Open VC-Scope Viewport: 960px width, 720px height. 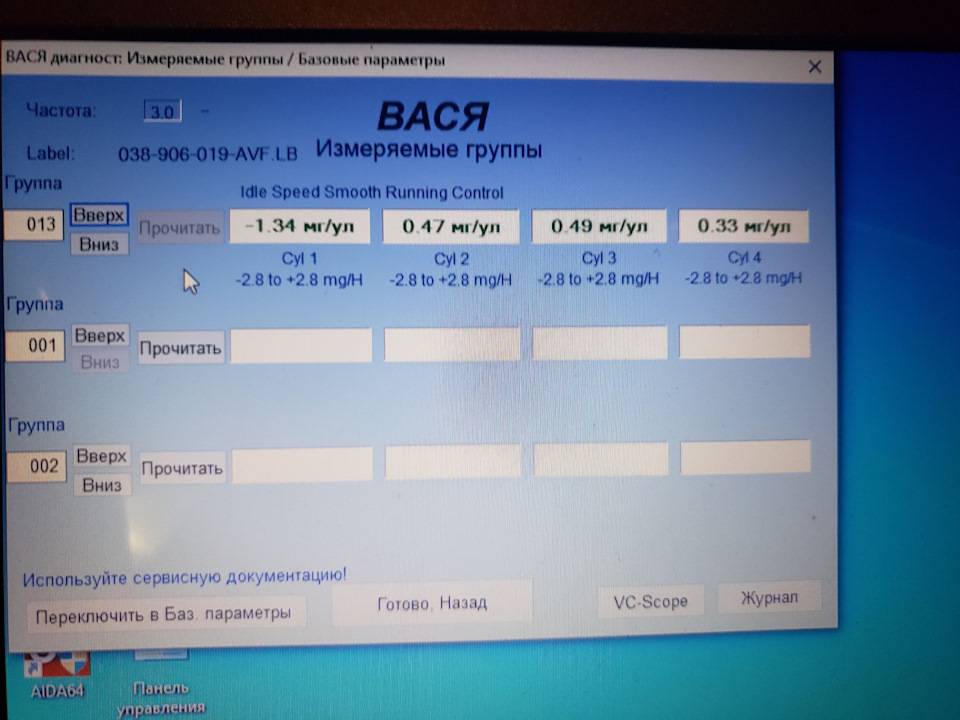pyautogui.click(x=650, y=602)
